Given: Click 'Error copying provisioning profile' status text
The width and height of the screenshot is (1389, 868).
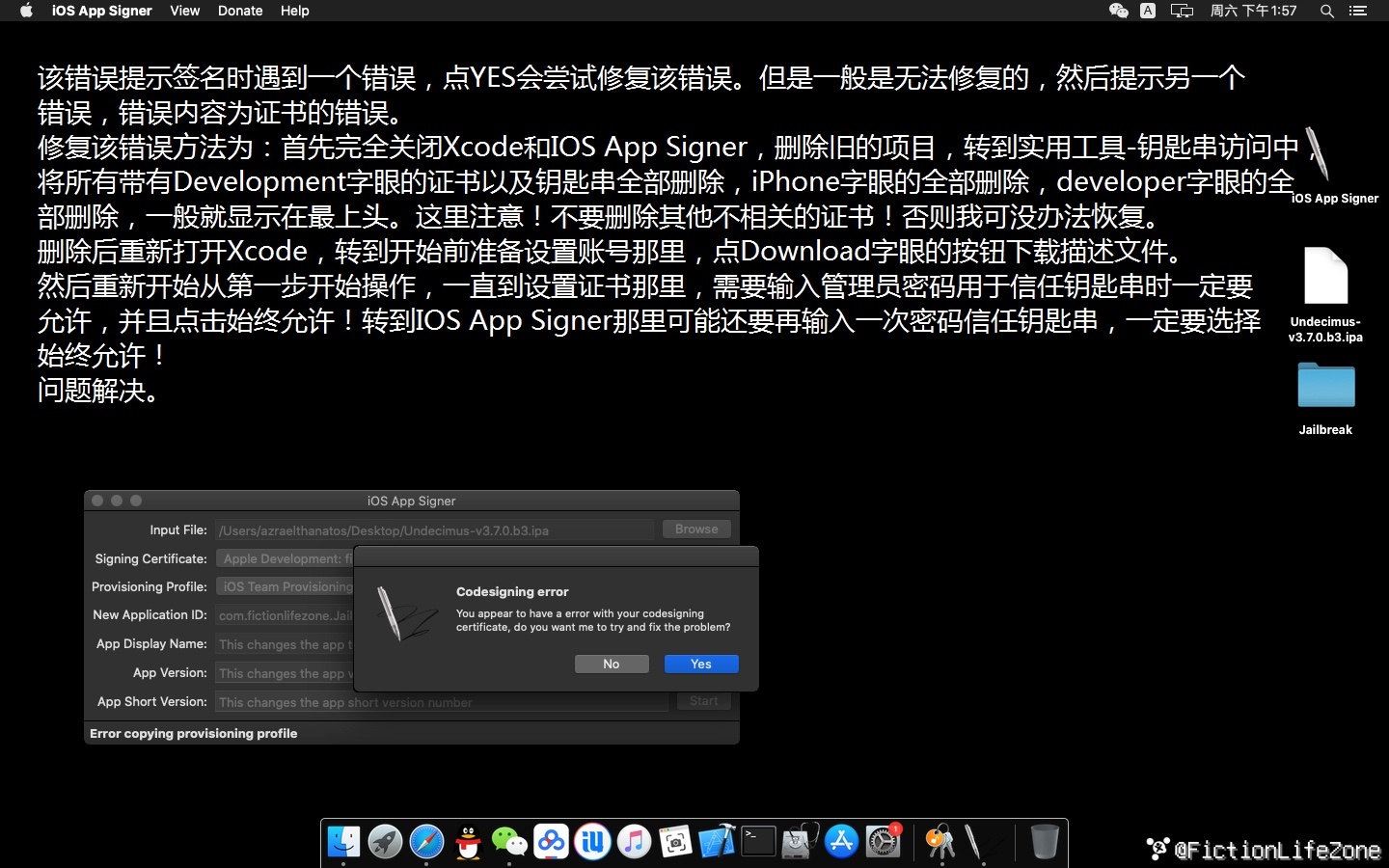Looking at the screenshot, I should click(x=193, y=733).
